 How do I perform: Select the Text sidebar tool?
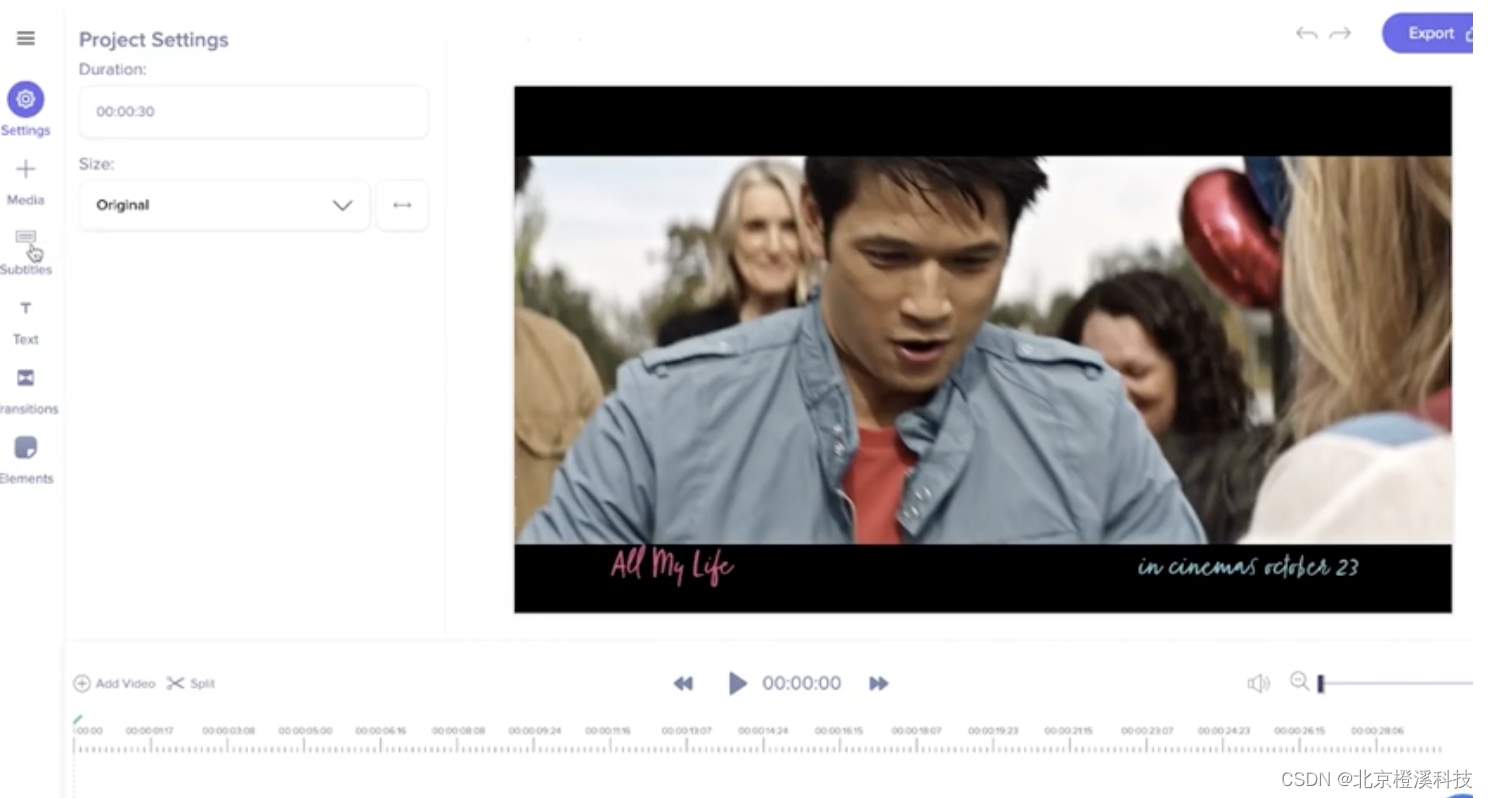(25, 322)
